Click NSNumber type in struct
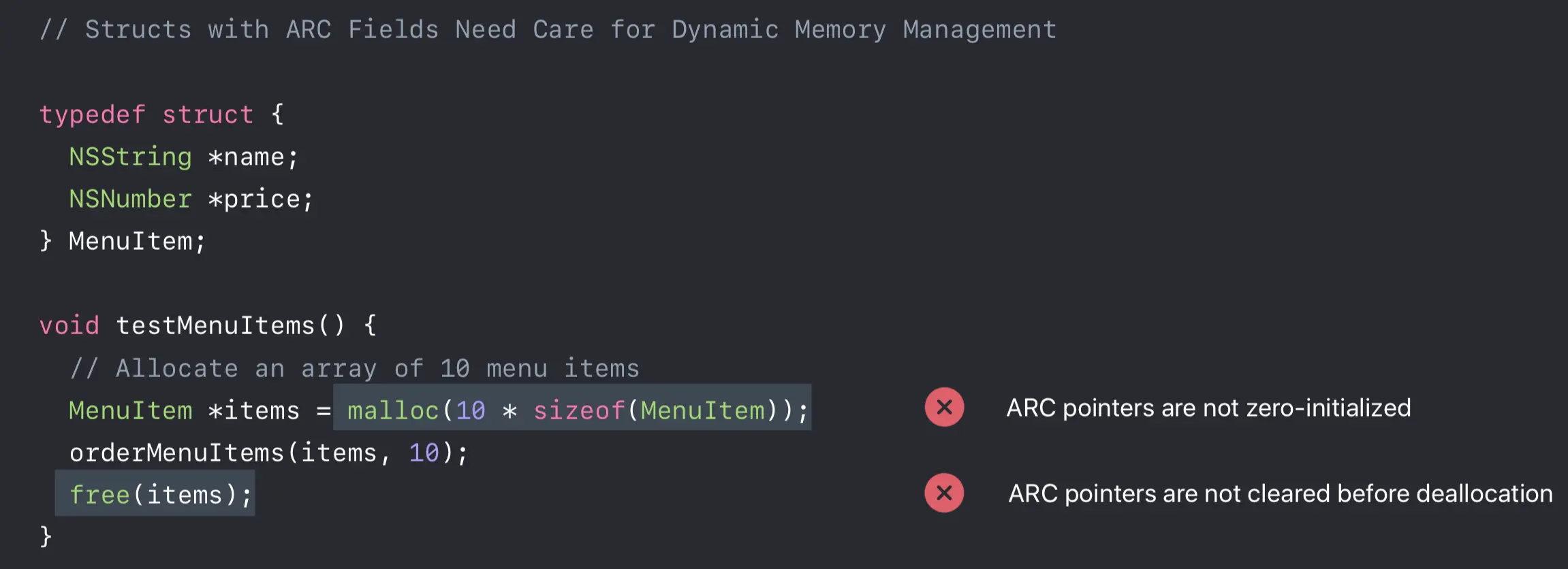Image resolution: width=1568 pixels, height=569 pixels. click(x=130, y=199)
